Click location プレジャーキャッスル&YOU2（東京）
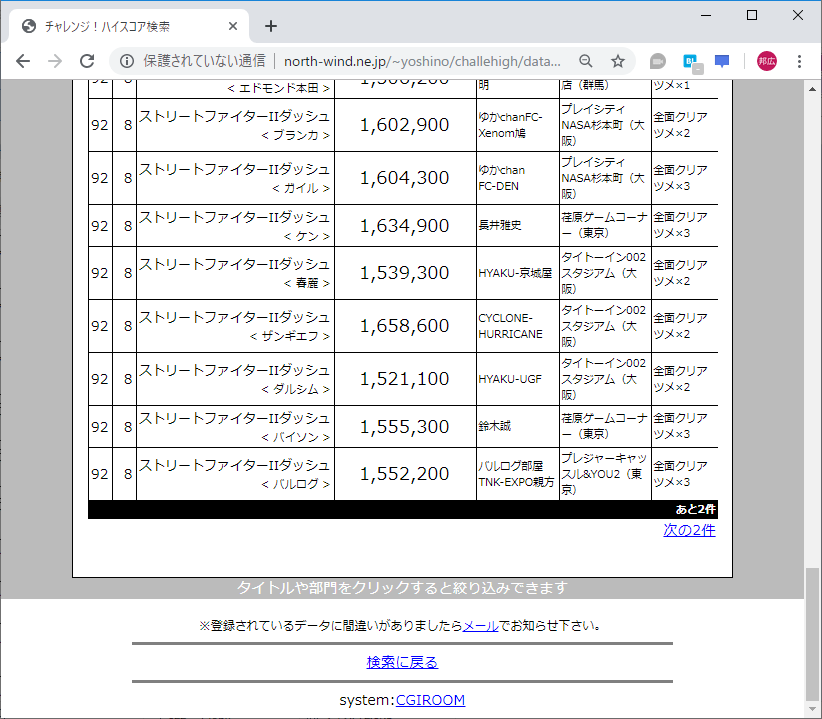The image size is (822, 719). tap(604, 474)
